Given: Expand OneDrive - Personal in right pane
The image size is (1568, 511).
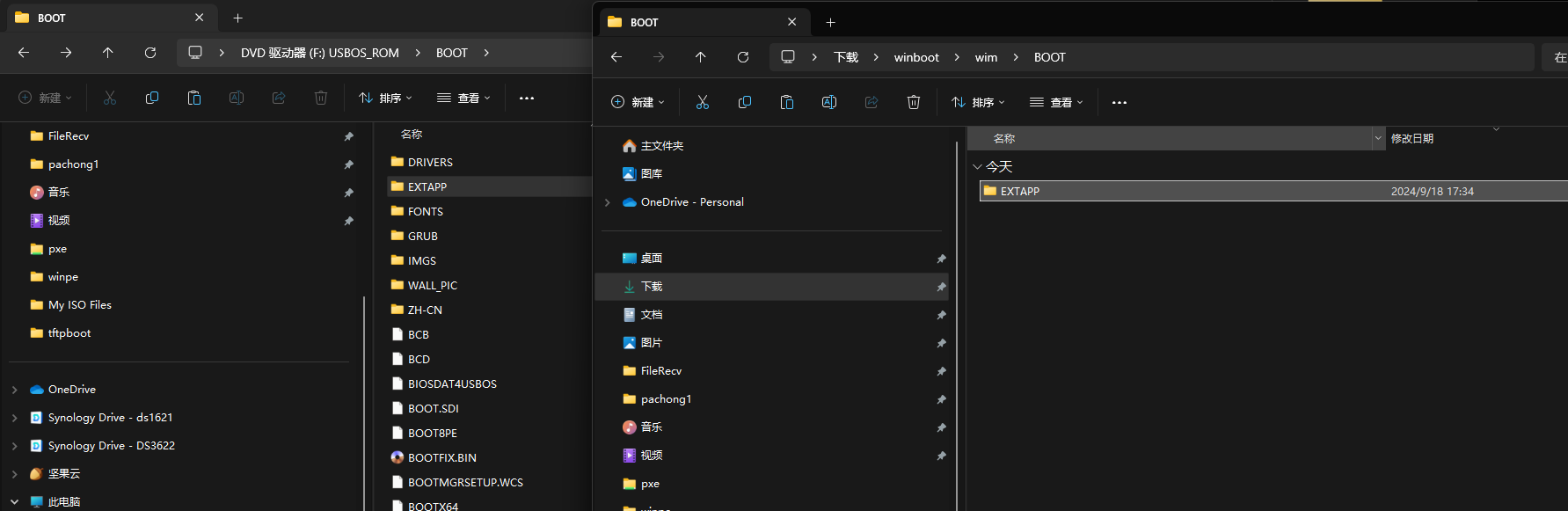Looking at the screenshot, I should point(608,202).
